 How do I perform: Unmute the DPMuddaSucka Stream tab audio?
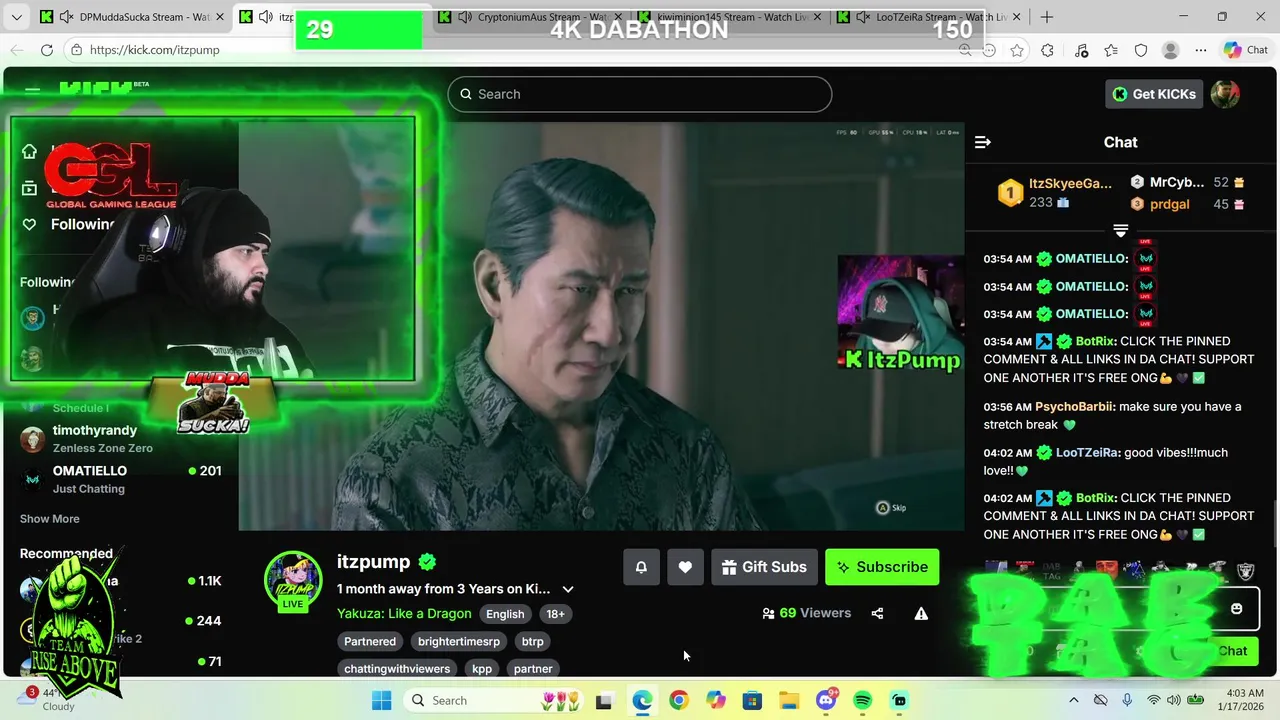[66, 17]
